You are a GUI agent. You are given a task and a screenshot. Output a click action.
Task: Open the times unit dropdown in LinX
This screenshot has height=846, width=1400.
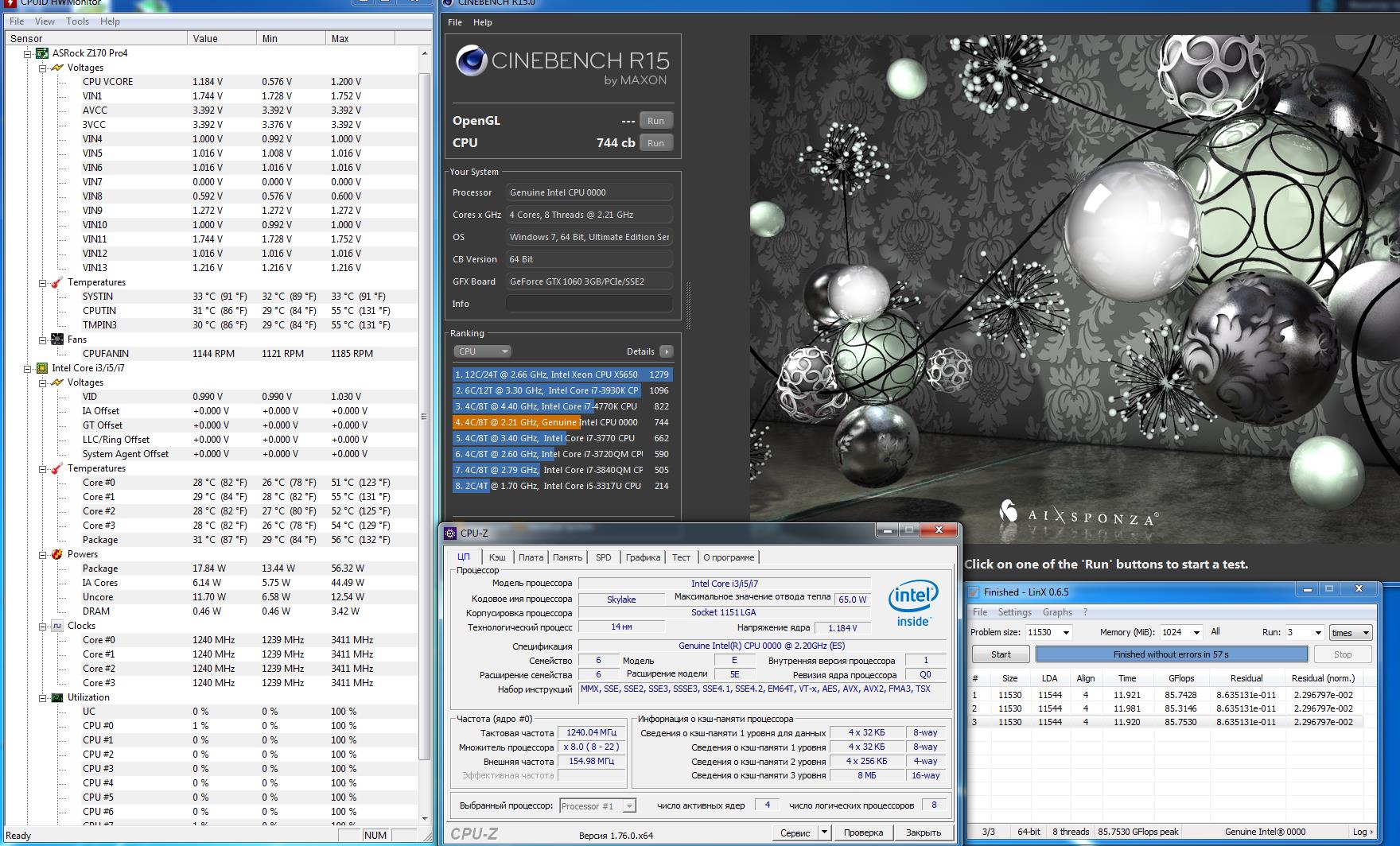tap(1365, 633)
